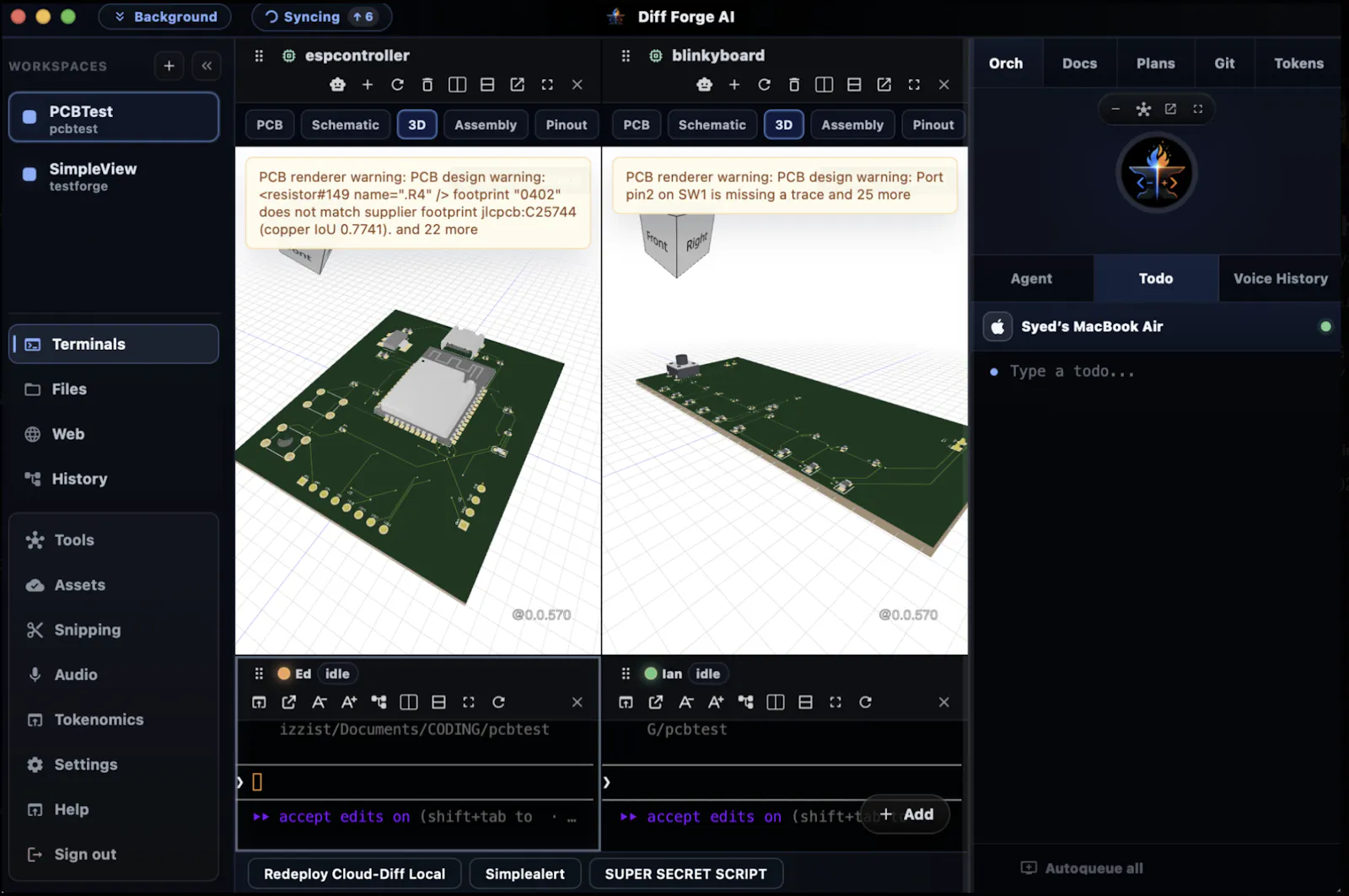Image resolution: width=1349 pixels, height=896 pixels.
Task: Pop out the espcontroller pane
Action: point(518,84)
